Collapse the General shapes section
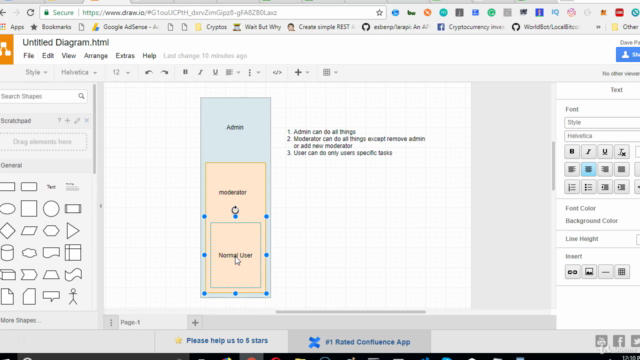Screen dimensions: 640x360 tap(46, 165)
